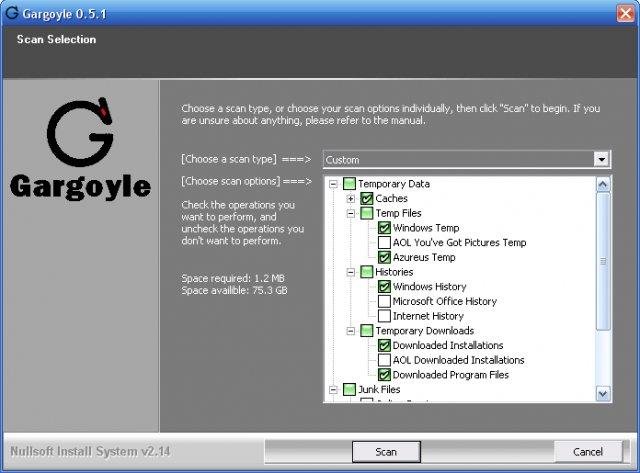Select the Windows History label
The width and height of the screenshot is (640, 473).
click(429, 287)
